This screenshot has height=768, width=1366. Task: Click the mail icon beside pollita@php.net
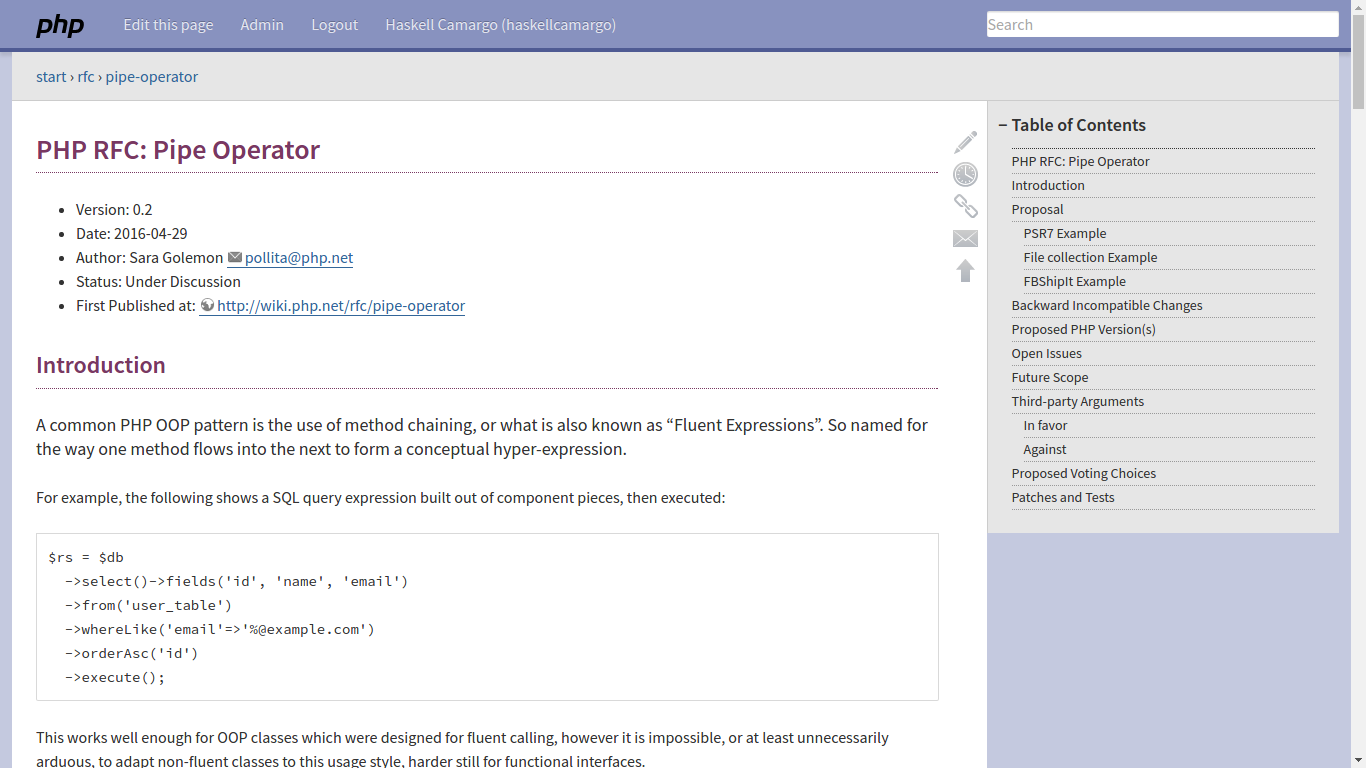235,258
